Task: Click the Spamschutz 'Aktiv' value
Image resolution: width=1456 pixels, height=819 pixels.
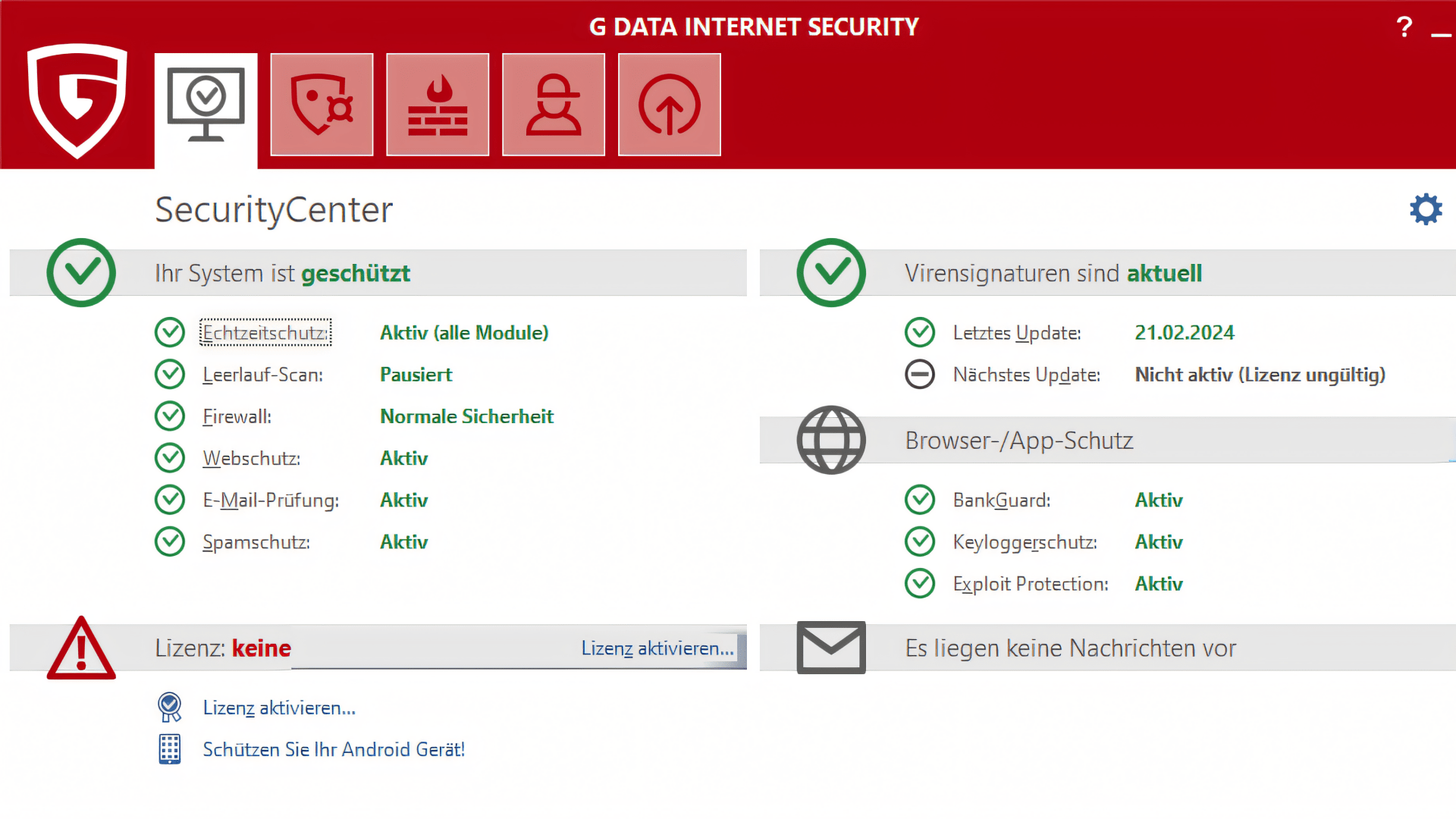Action: point(403,542)
